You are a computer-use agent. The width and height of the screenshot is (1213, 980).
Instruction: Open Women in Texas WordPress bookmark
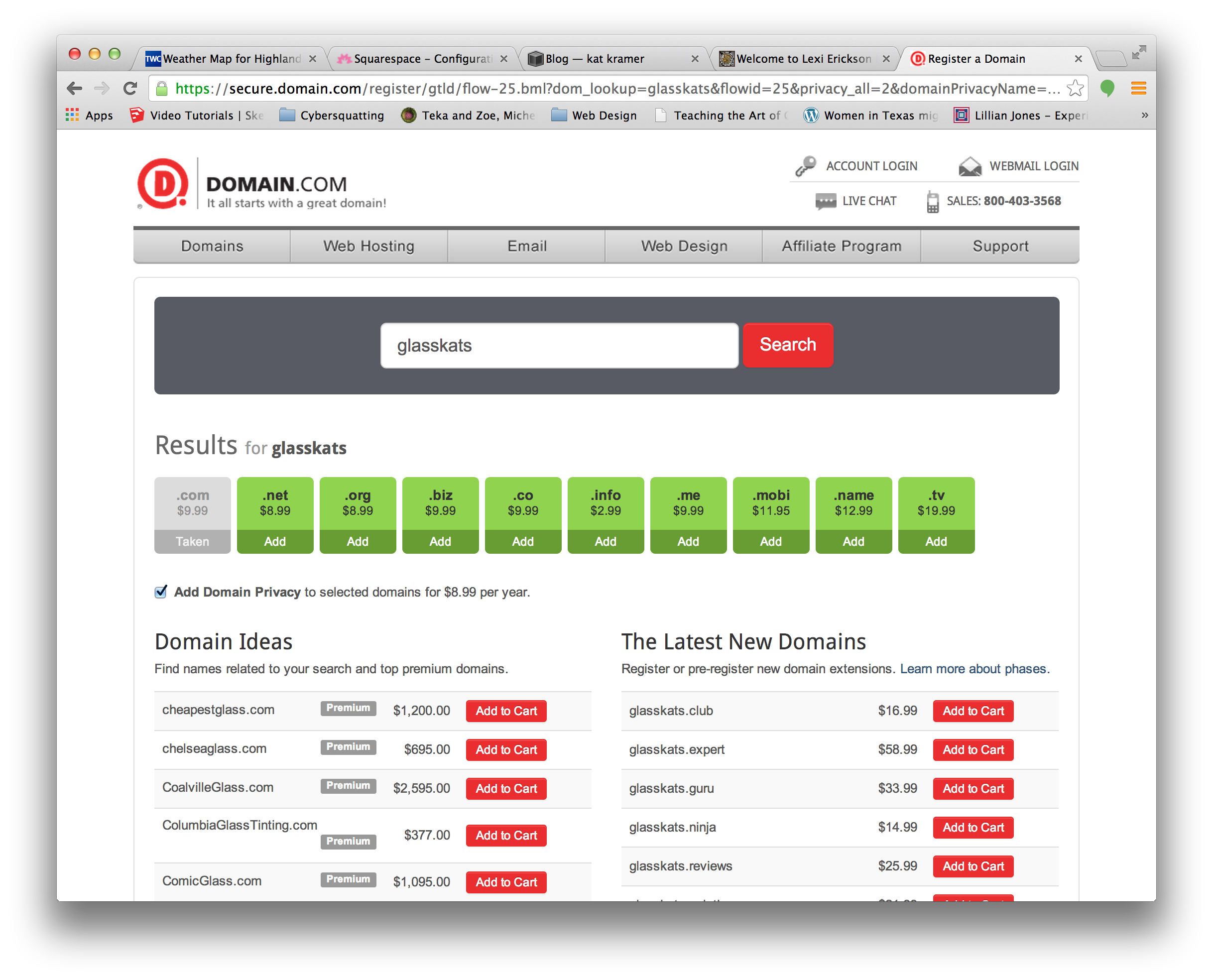[870, 115]
